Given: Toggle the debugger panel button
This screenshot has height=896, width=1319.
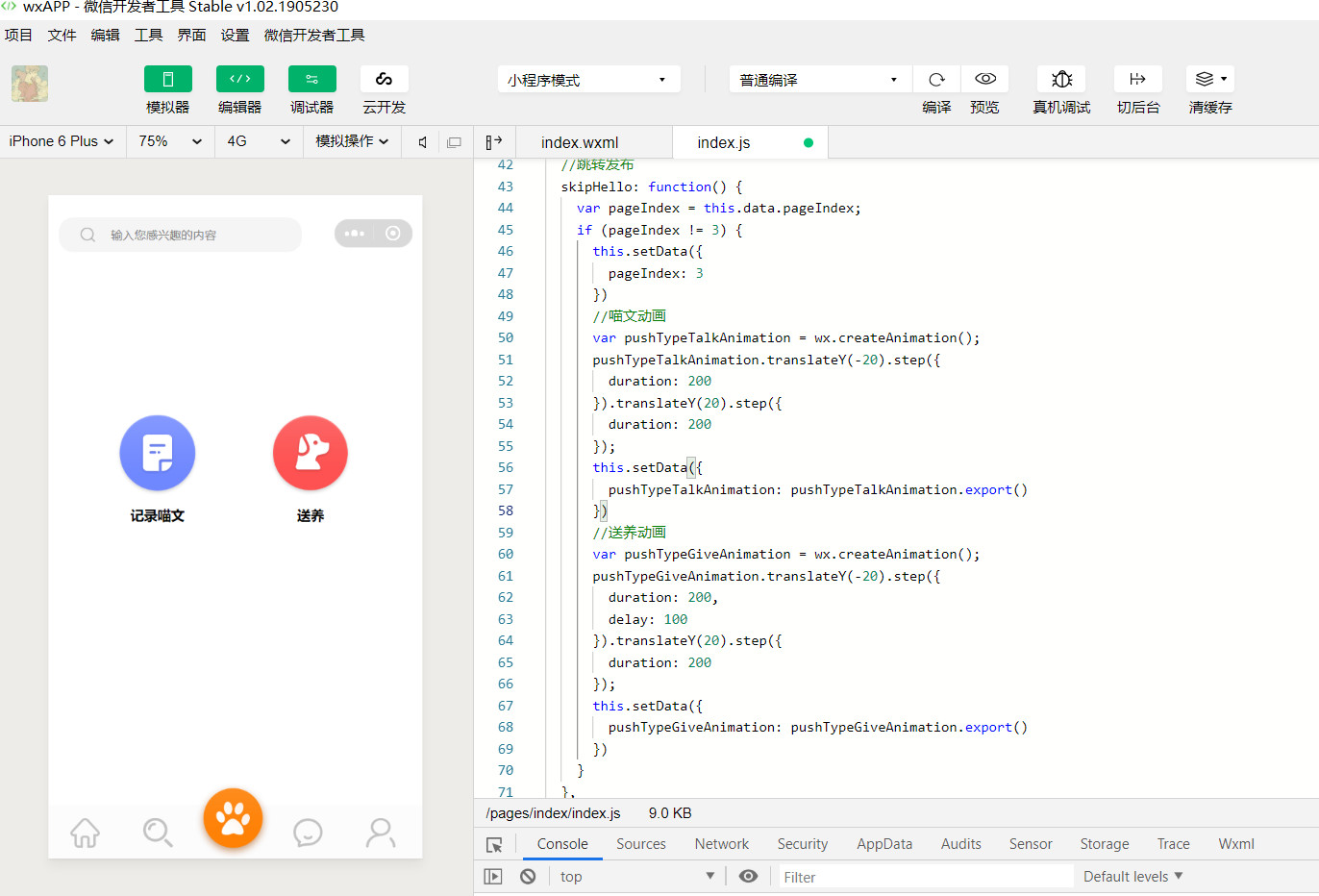Looking at the screenshot, I should tap(311, 80).
